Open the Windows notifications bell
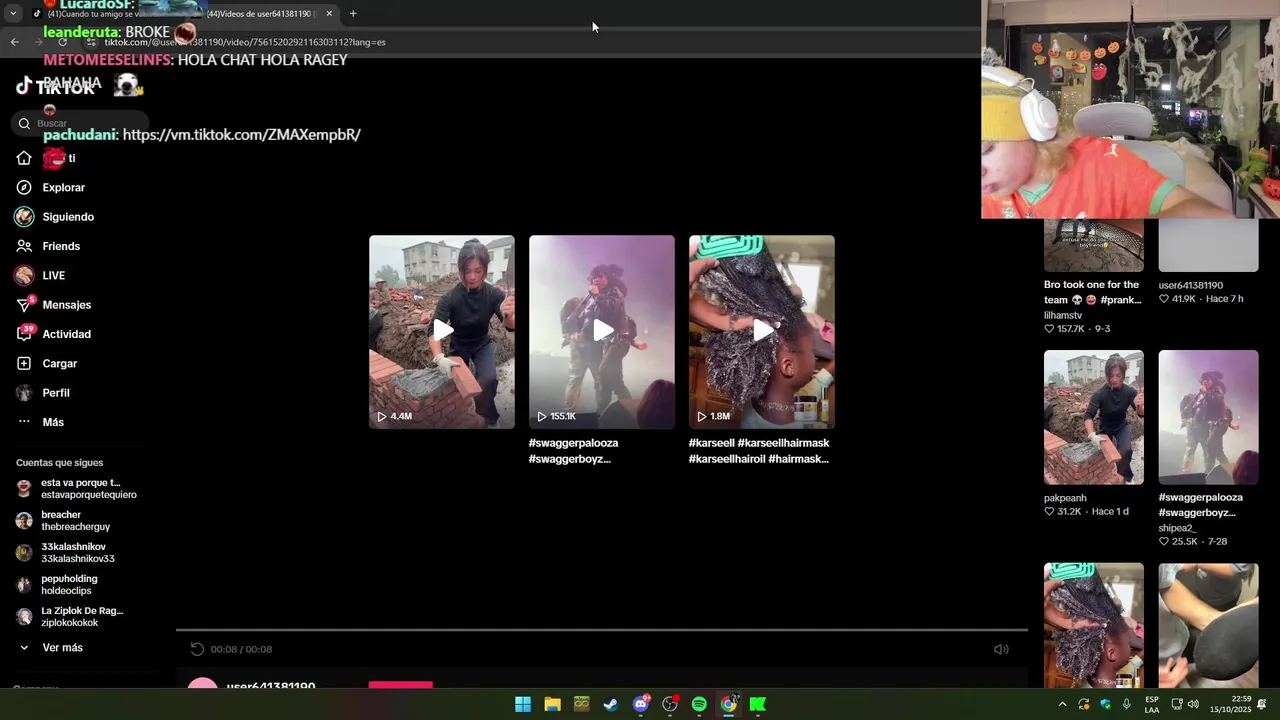This screenshot has width=1280, height=720. pyautogui.click(x=1262, y=704)
